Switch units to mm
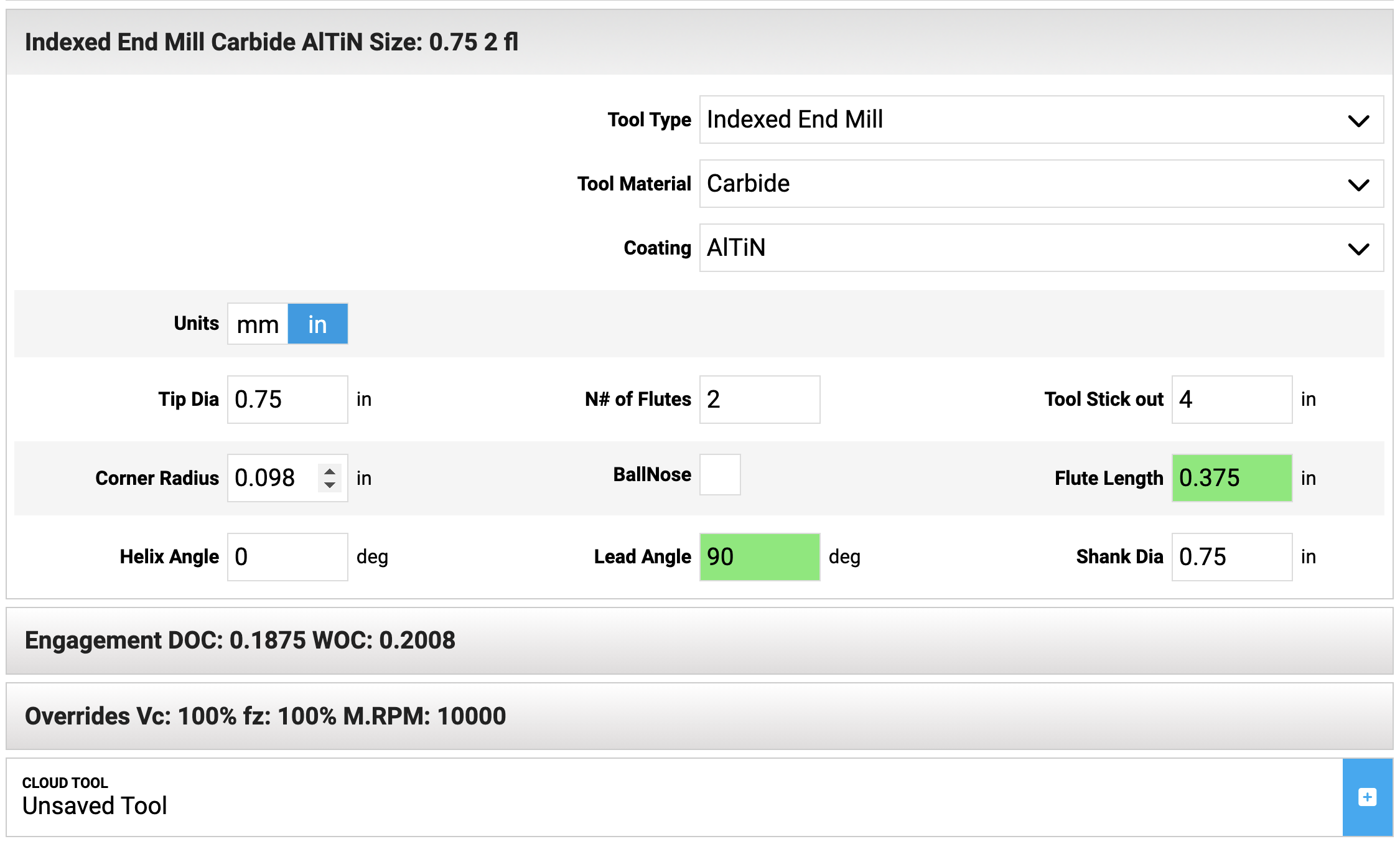This screenshot has height=844, width=1400. [x=258, y=324]
